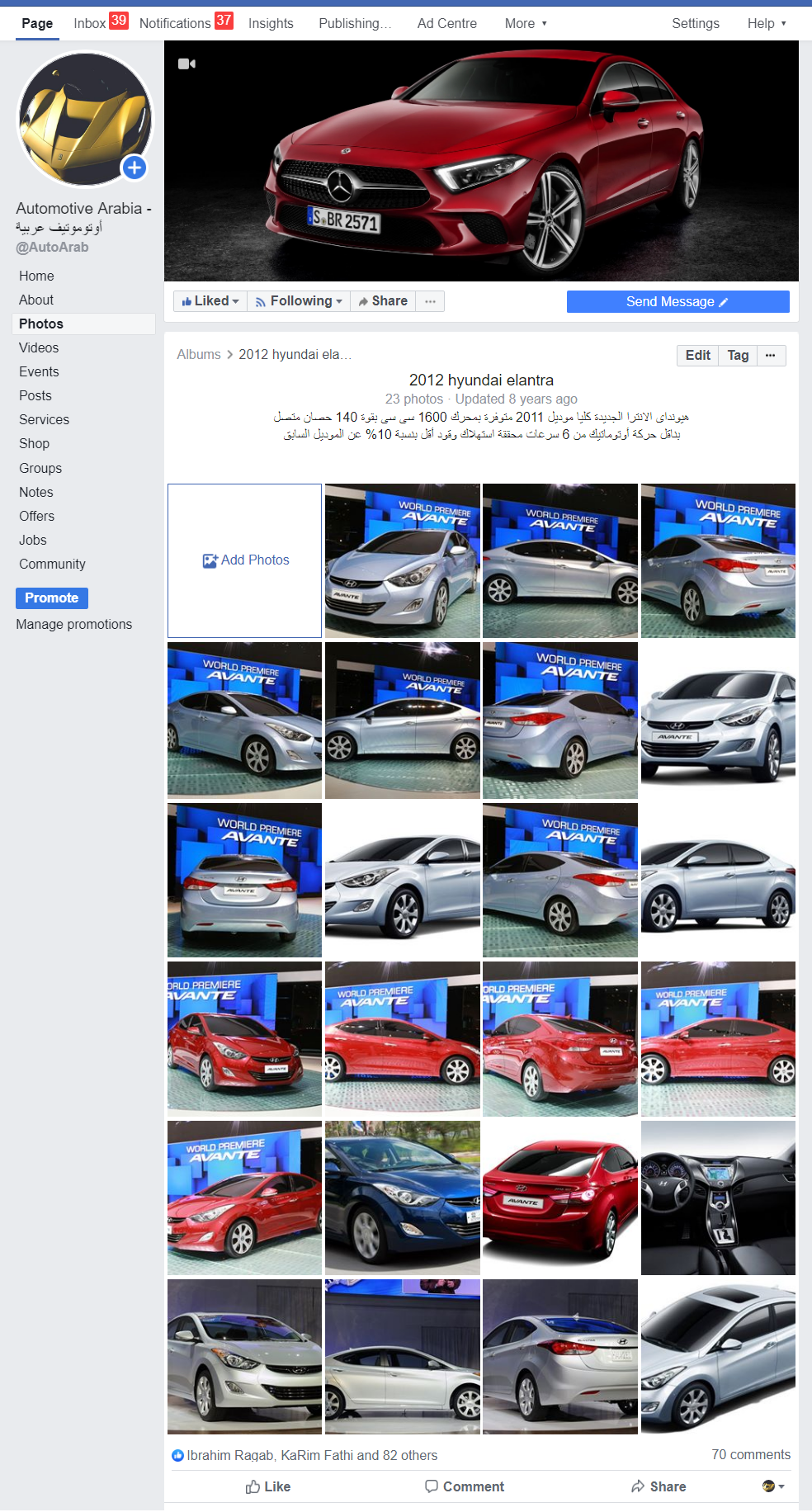Expand the Help menu
This screenshot has width=812, height=1512.
pyautogui.click(x=767, y=23)
